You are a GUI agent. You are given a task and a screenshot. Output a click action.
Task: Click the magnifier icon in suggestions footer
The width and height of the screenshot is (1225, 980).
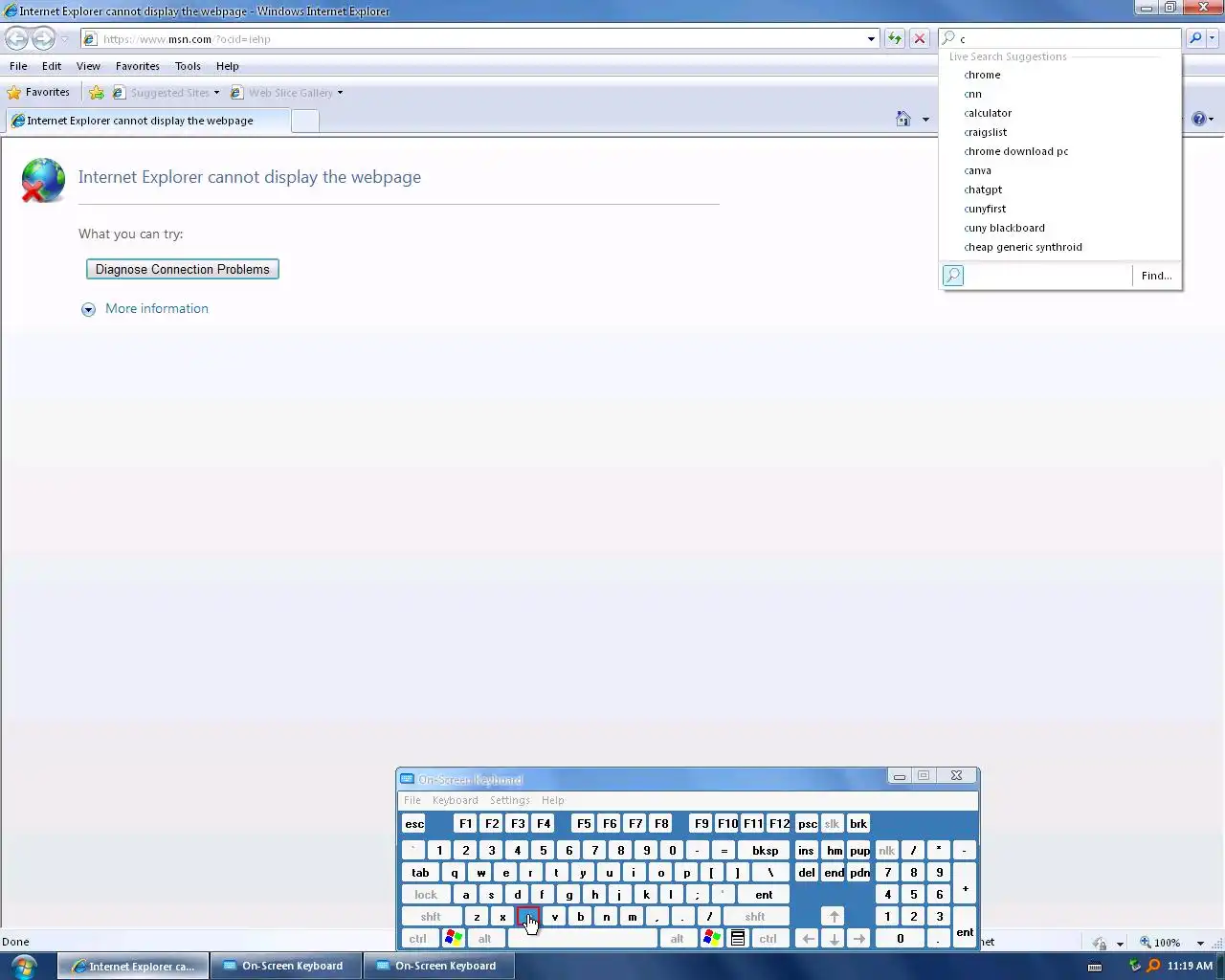pos(953,276)
